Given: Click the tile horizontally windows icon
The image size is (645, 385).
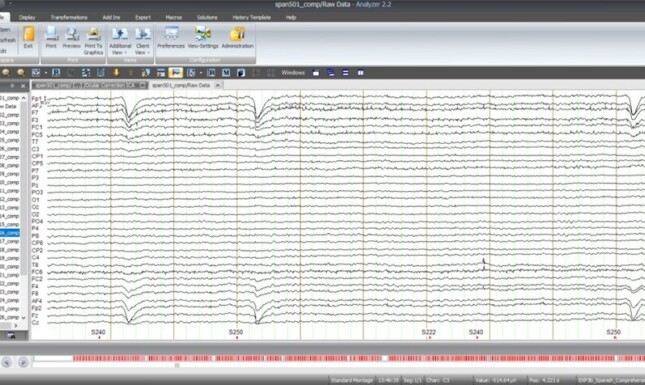Looking at the screenshot, I should pos(346,73).
